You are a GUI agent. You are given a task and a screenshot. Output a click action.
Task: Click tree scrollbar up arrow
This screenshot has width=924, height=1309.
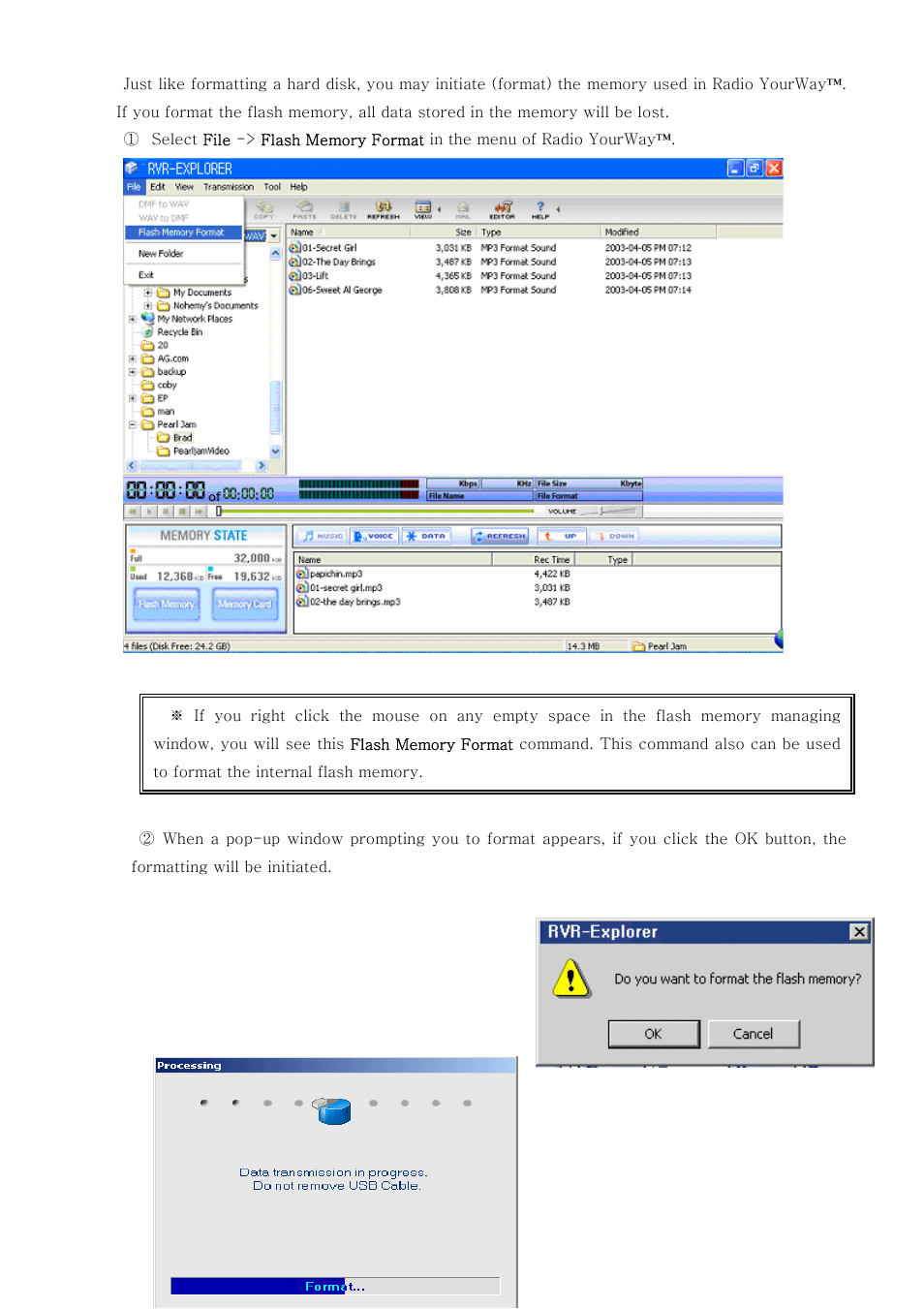coord(276,254)
